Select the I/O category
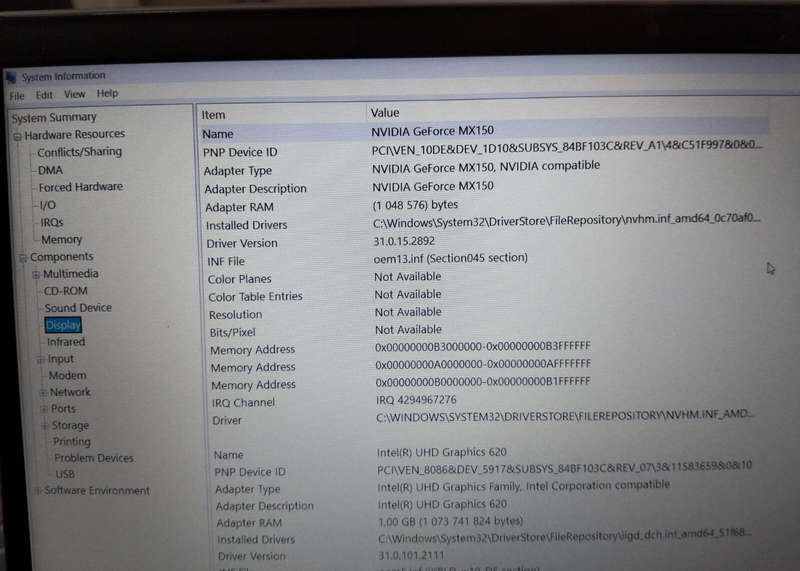Image resolution: width=800 pixels, height=571 pixels. tap(48, 205)
